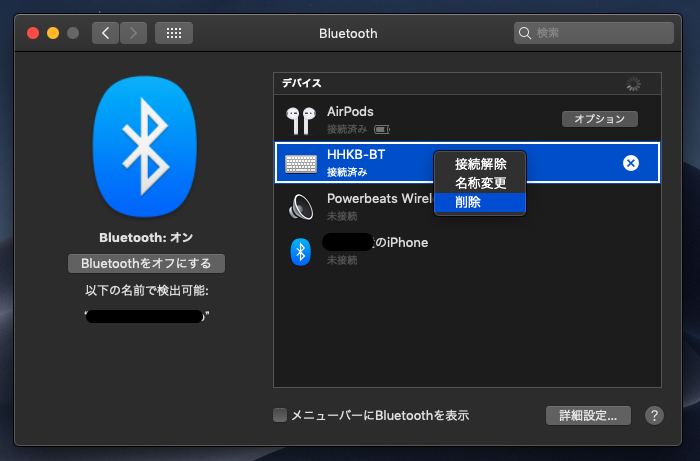Click the Bluetoothをオフにする button
The width and height of the screenshot is (700, 461).
tap(146, 263)
